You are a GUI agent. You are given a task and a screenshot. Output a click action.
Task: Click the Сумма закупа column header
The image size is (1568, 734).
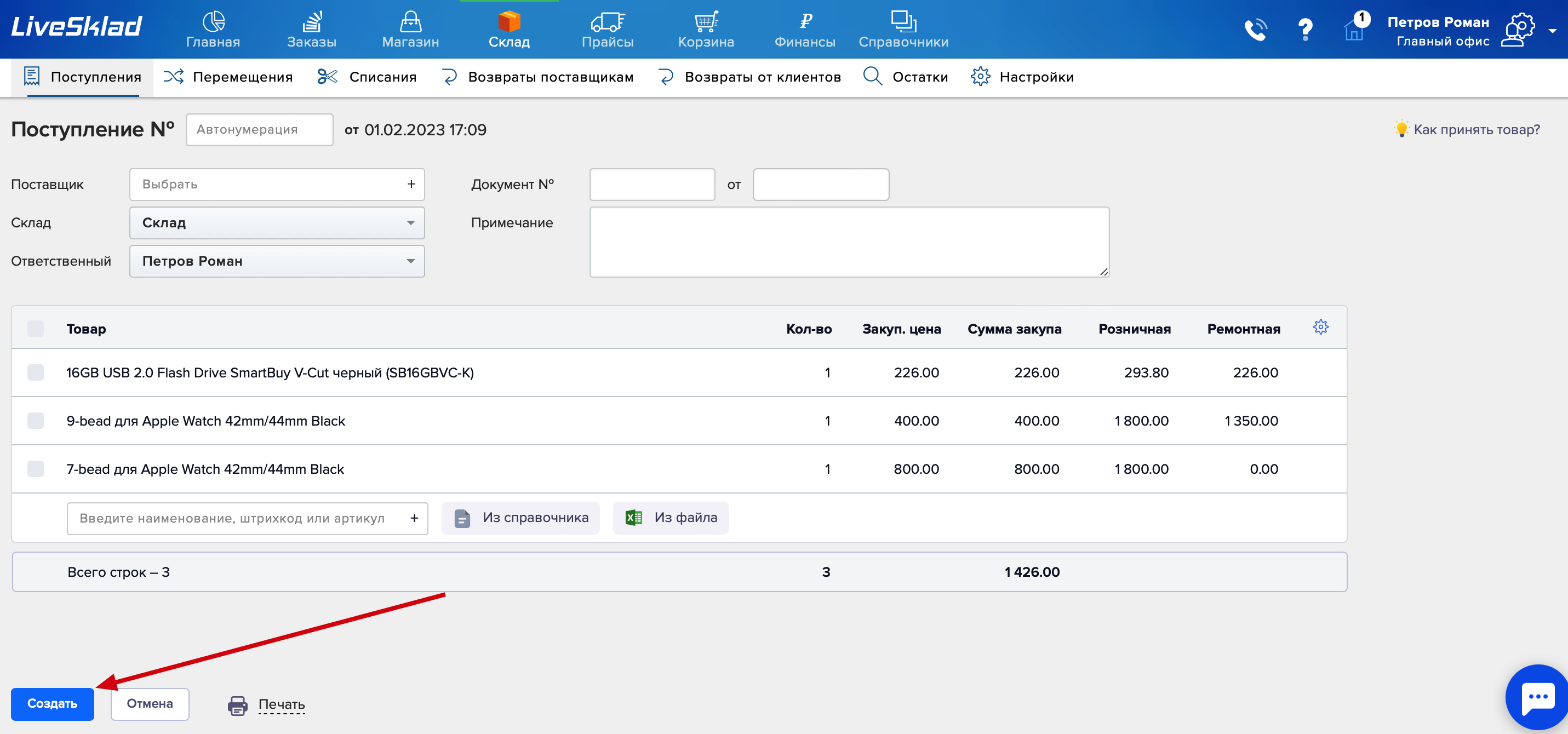[1014, 329]
